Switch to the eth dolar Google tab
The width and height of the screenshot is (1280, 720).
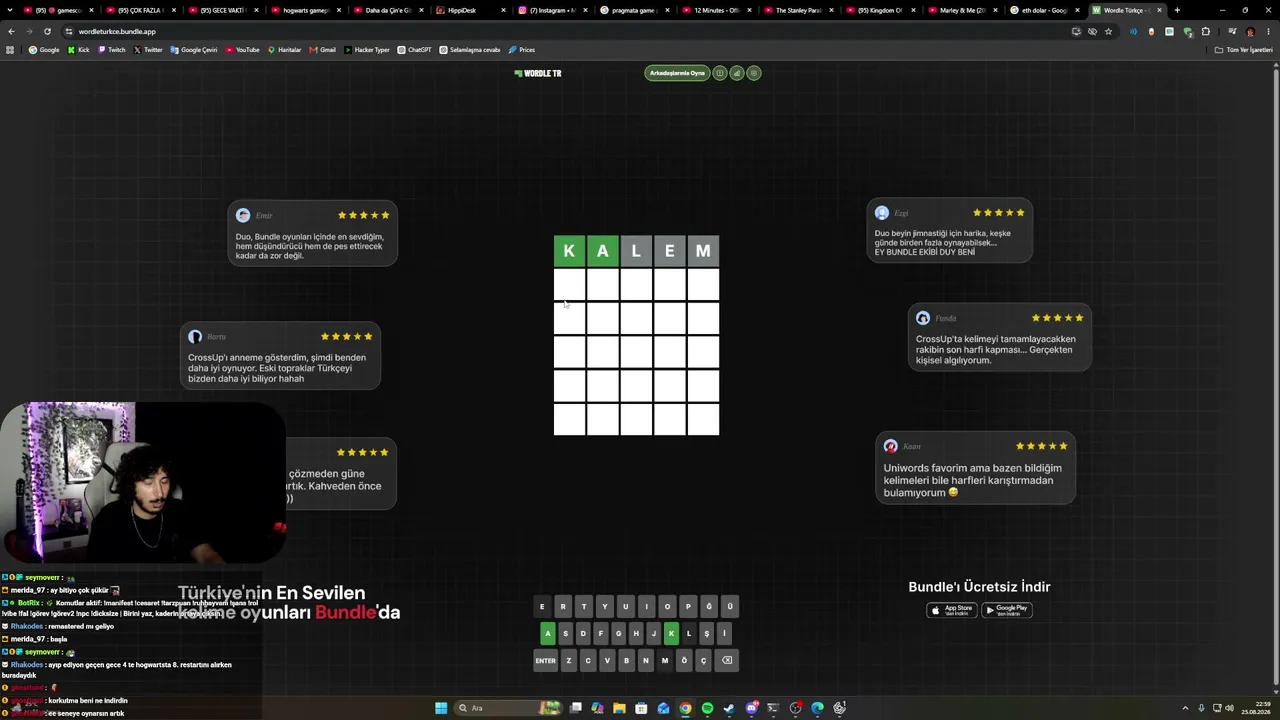[1045, 10]
